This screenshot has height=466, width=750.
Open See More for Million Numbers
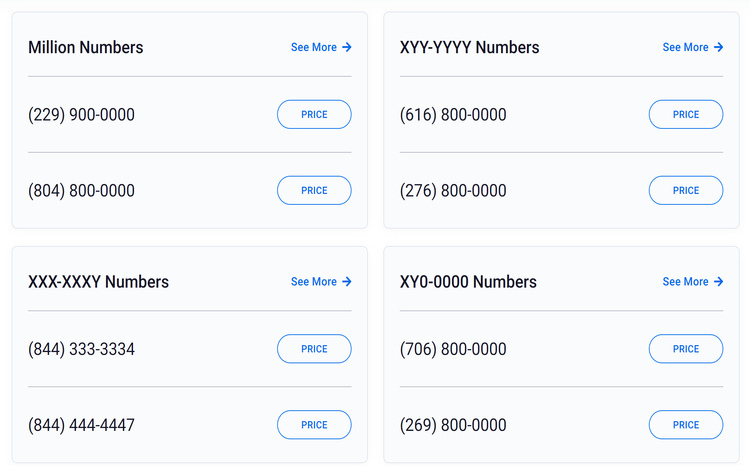tap(314, 47)
